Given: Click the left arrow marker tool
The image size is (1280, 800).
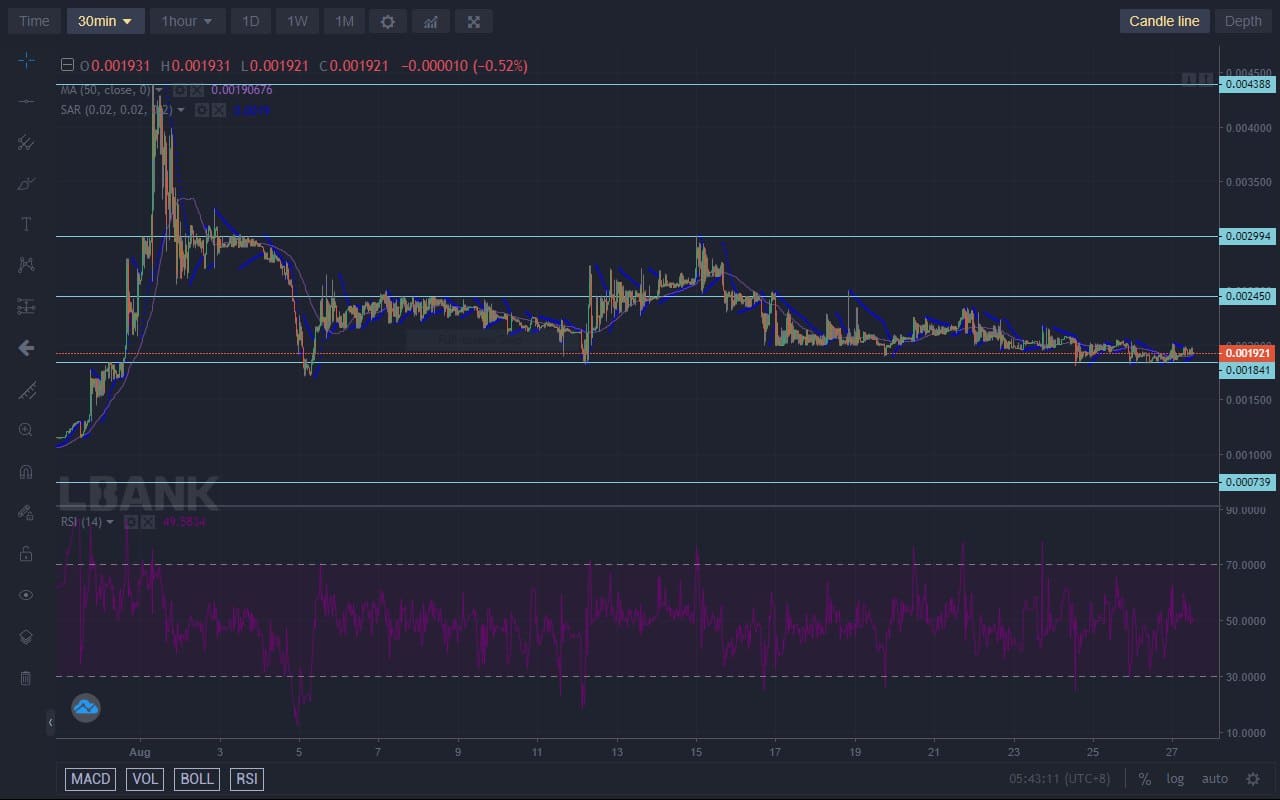Looking at the screenshot, I should pyautogui.click(x=26, y=348).
